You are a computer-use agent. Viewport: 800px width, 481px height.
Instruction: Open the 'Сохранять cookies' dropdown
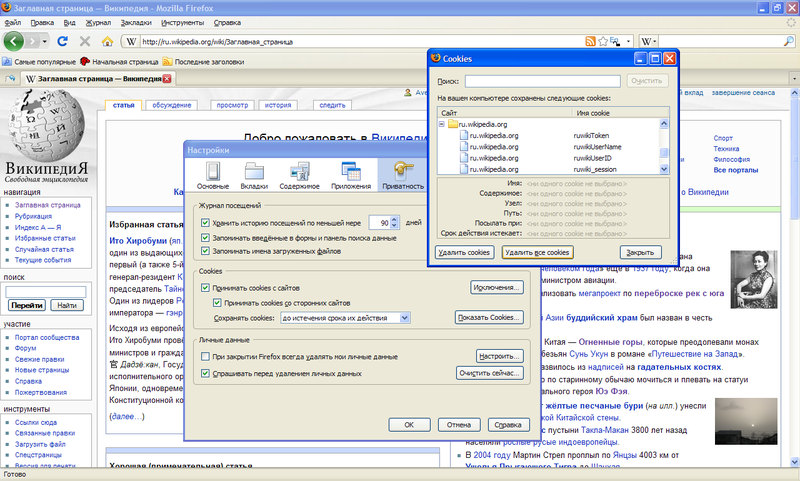point(345,318)
